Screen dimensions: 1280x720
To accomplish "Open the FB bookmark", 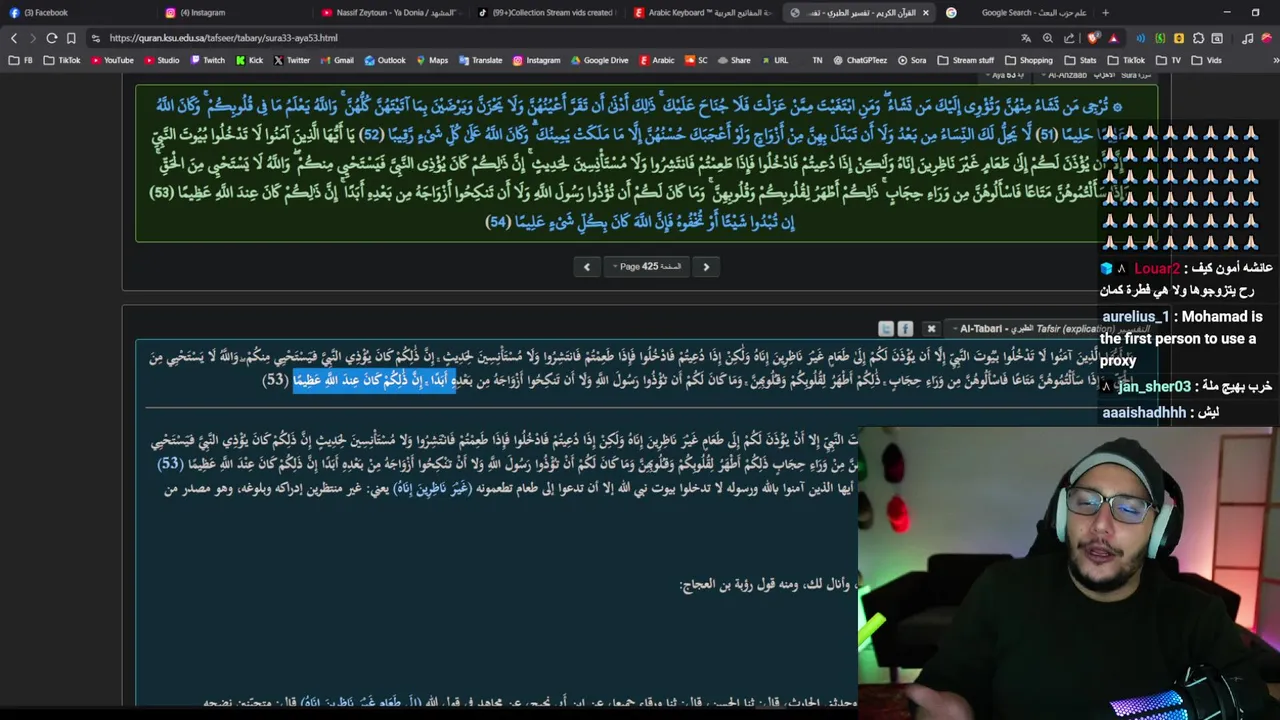I will [x=21, y=60].
